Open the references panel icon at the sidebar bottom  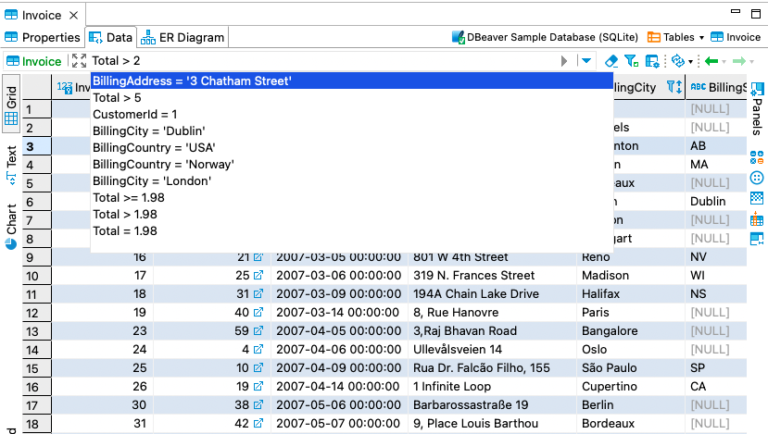pyautogui.click(x=757, y=239)
